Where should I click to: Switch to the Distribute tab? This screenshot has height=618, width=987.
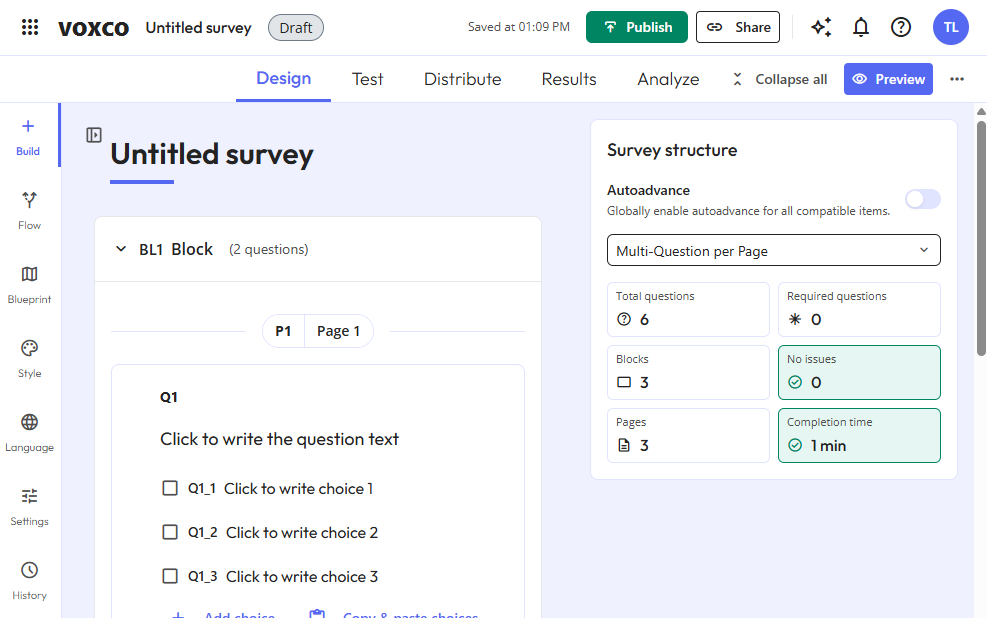[x=463, y=79]
